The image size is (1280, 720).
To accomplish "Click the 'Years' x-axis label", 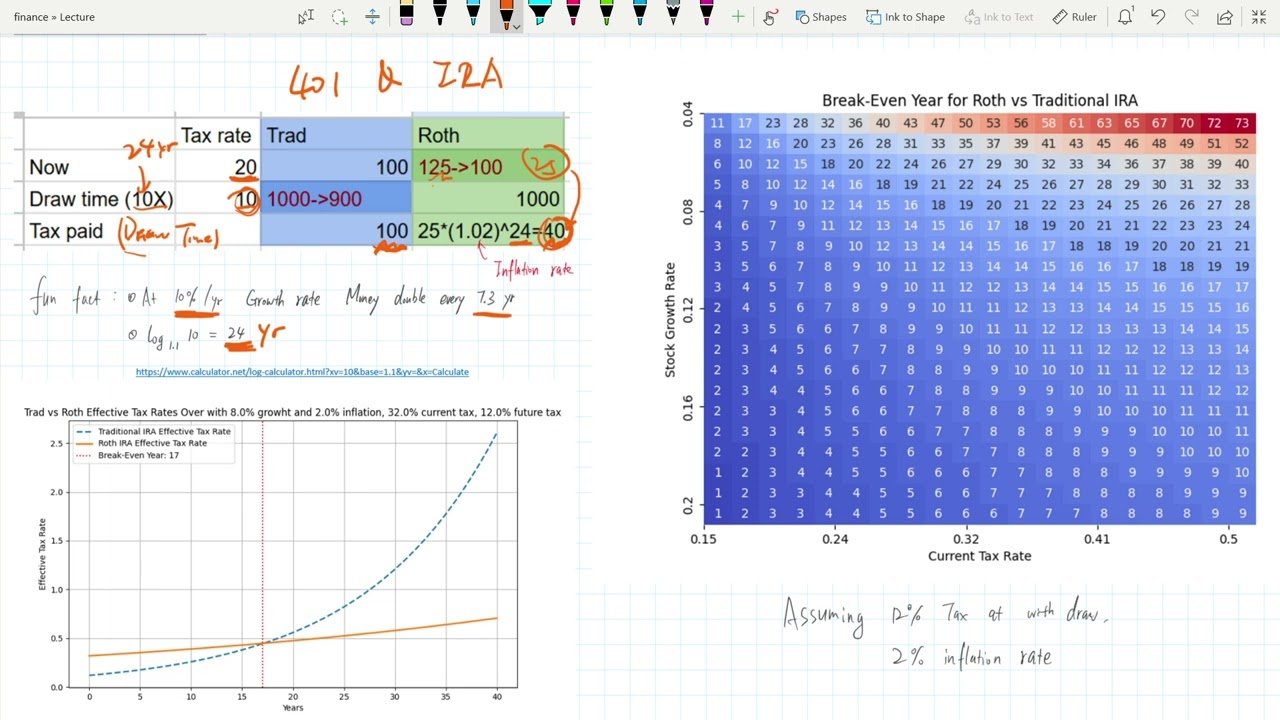I will (292, 708).
